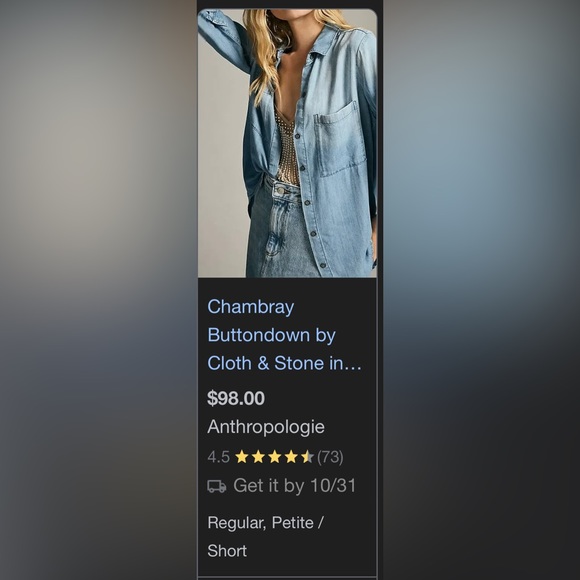580x580 pixels.
Task: Click the 'Regular, Petite /' size text
Action: [x=266, y=523]
